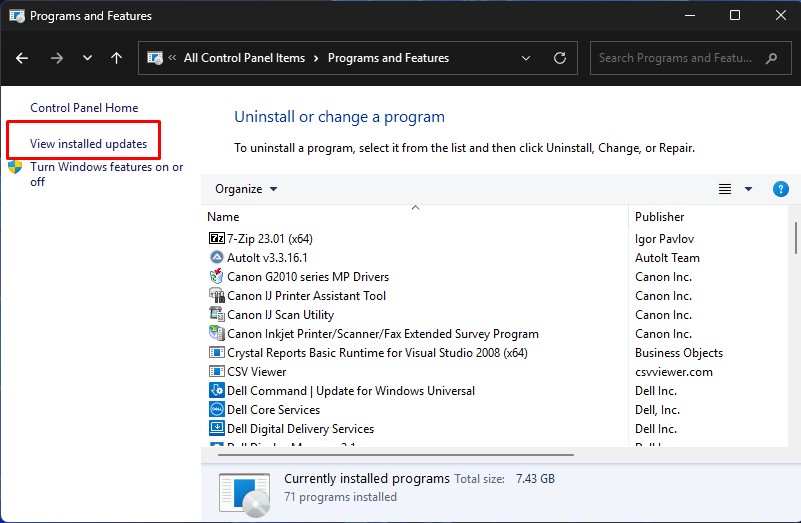Open View installed updates link
The image size is (801, 523).
(88, 144)
